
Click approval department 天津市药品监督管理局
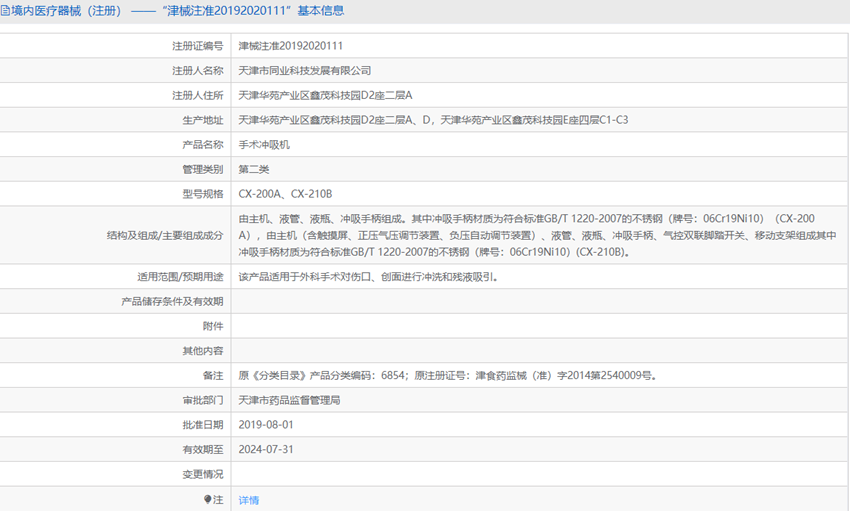(x=290, y=400)
